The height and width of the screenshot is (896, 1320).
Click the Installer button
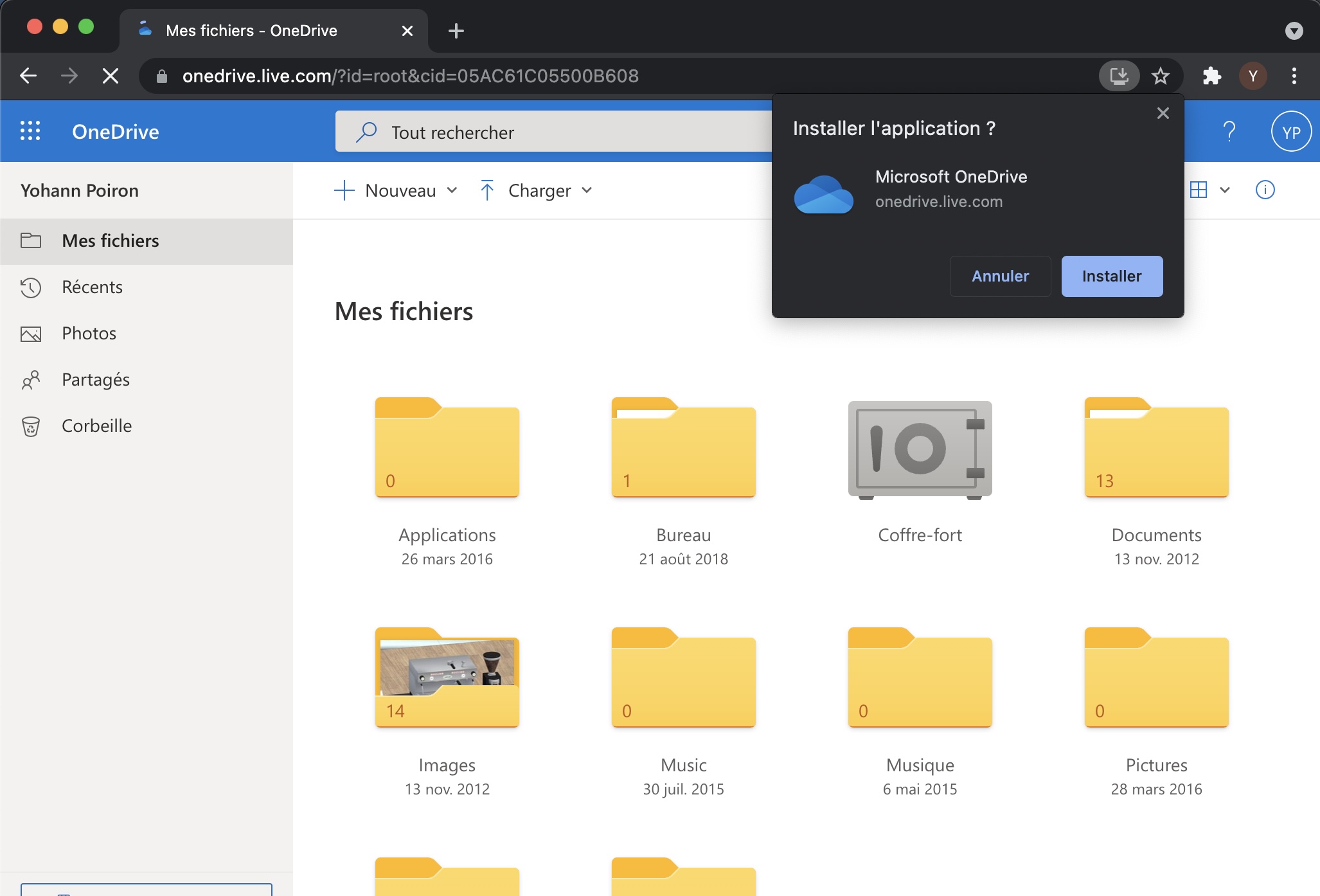pyautogui.click(x=1112, y=276)
